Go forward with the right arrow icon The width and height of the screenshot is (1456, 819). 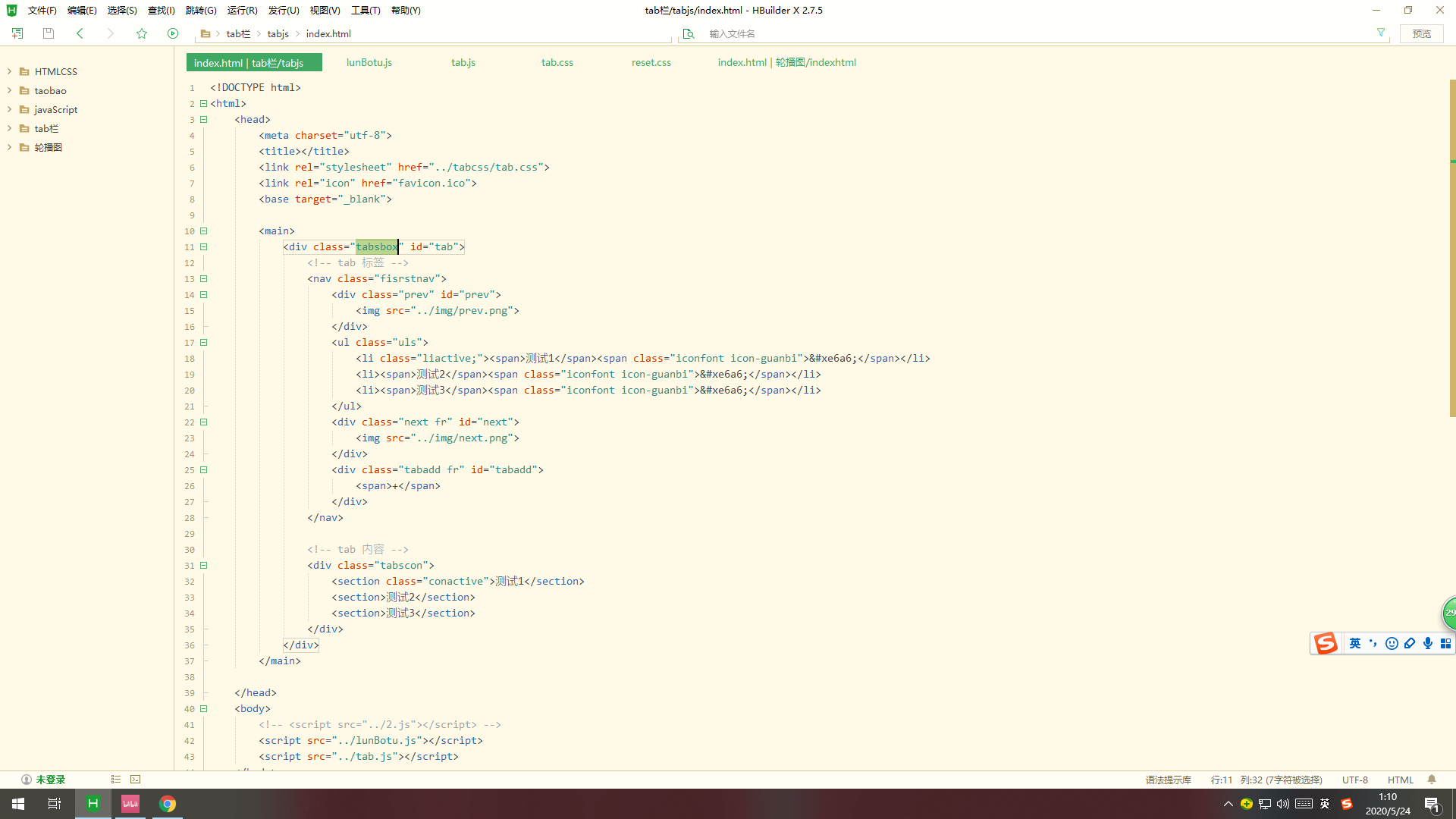[111, 33]
